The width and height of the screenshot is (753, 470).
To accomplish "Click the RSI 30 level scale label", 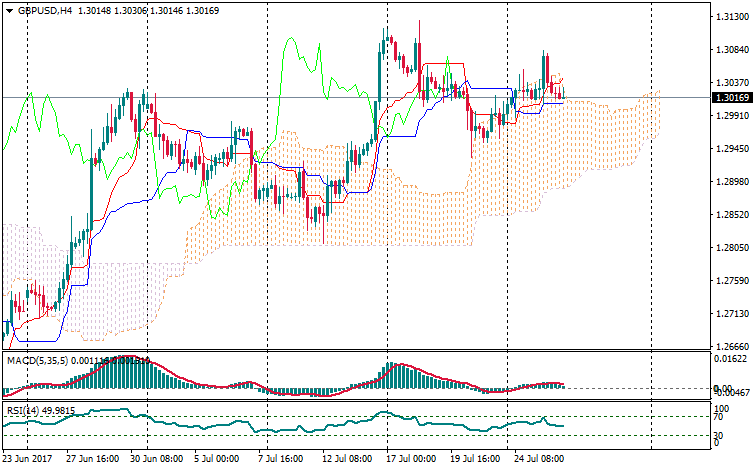I will point(719,435).
